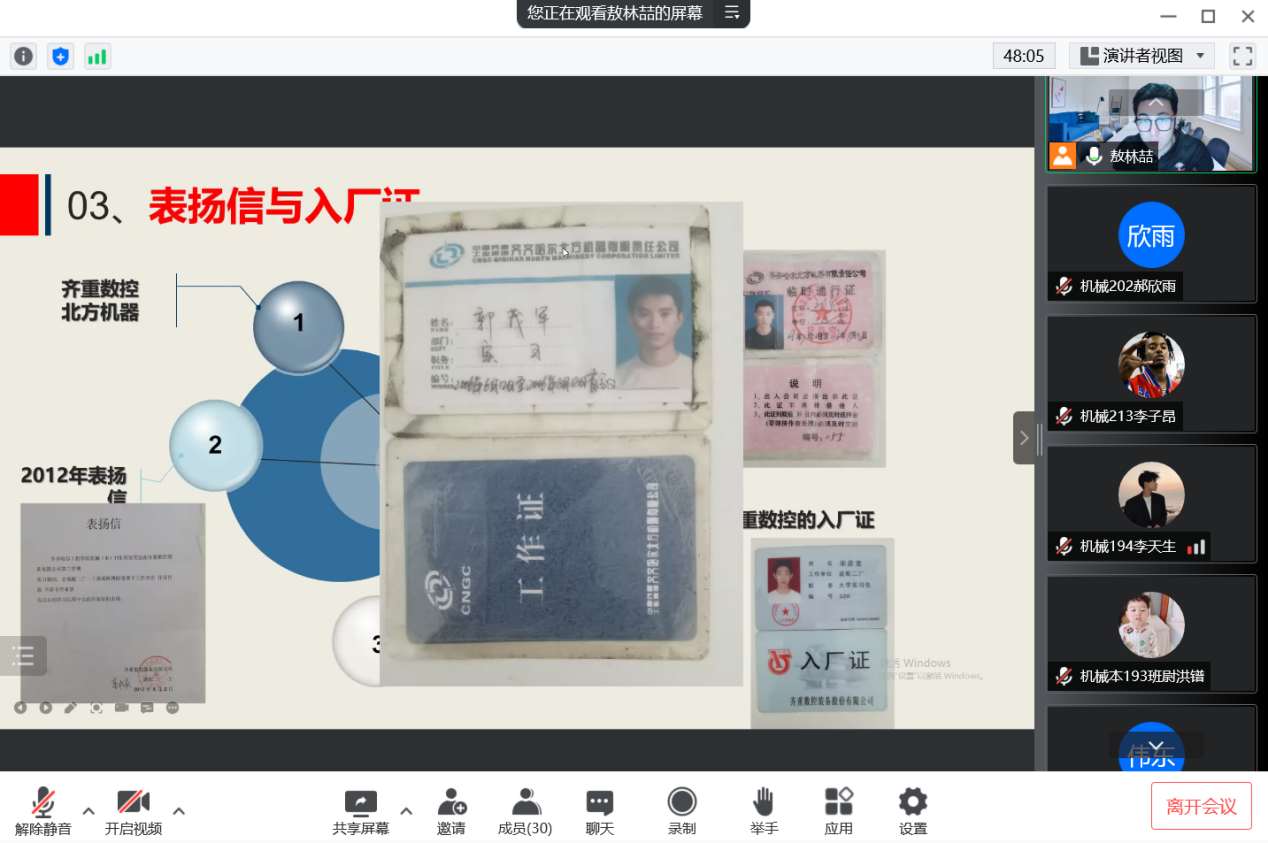Open the screen-viewing options menu at top
The width and height of the screenshot is (1268, 843).
[x=732, y=13]
